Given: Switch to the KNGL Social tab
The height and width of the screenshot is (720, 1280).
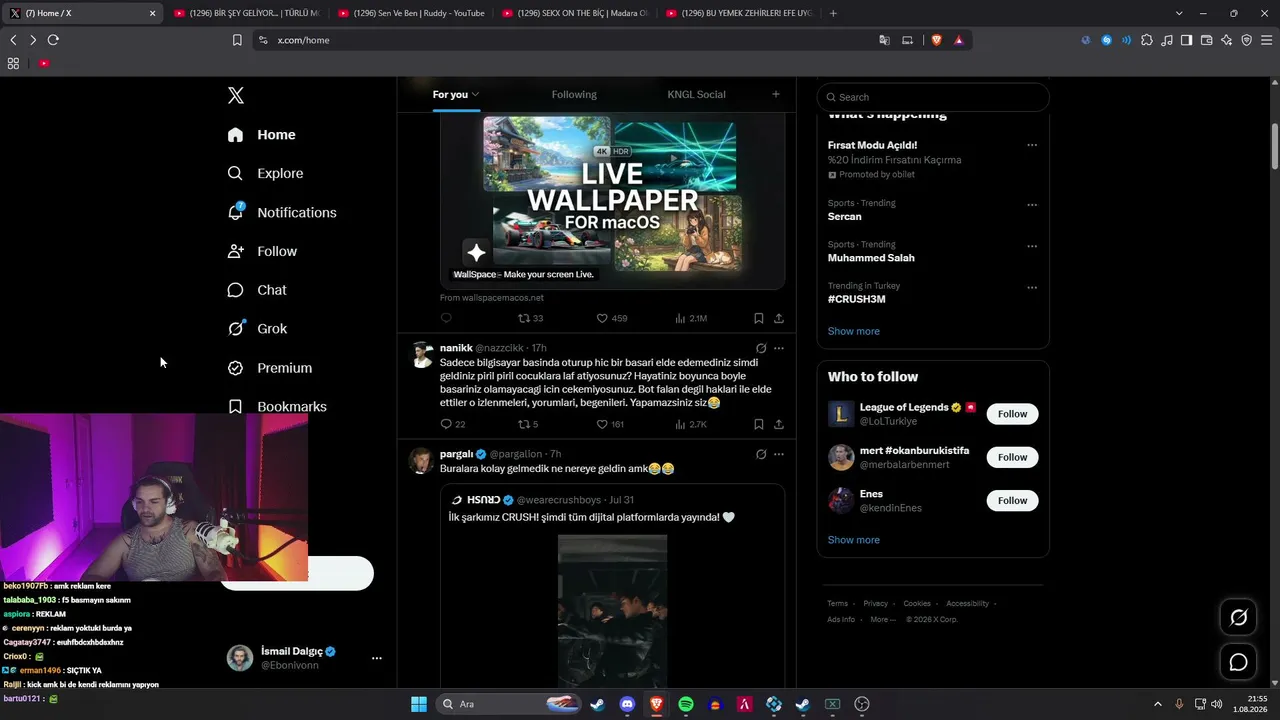Looking at the screenshot, I should tap(696, 94).
